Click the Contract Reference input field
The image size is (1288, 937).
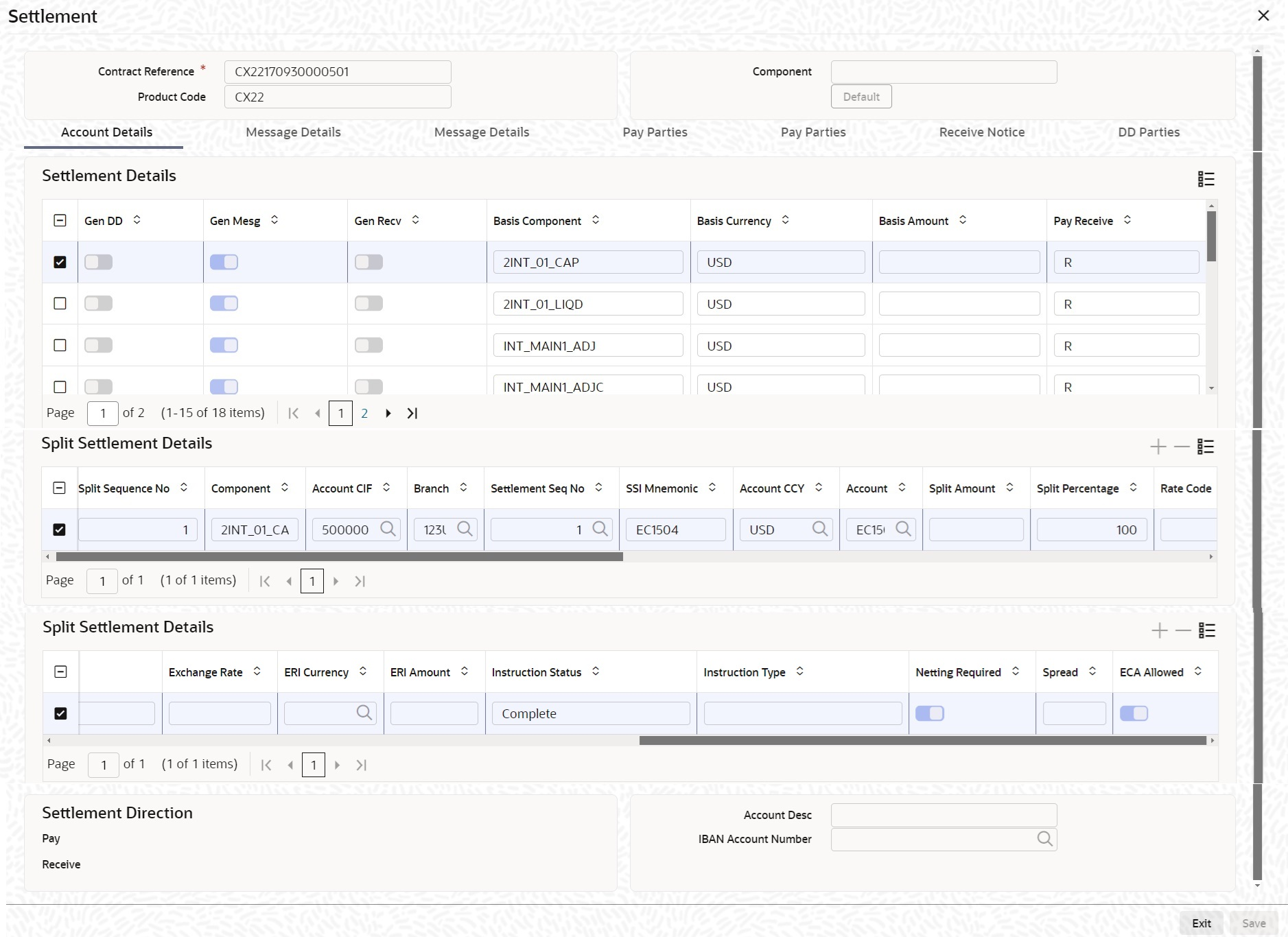point(338,72)
